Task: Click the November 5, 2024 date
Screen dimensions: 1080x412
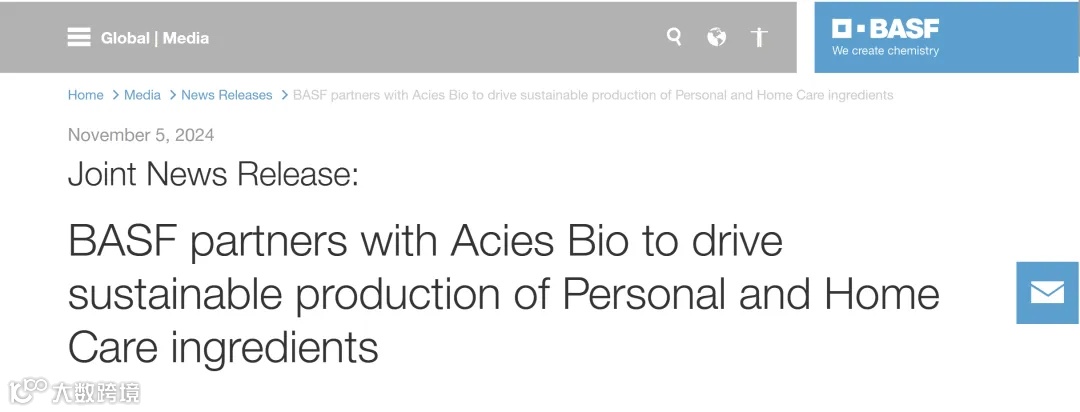Action: (x=141, y=135)
